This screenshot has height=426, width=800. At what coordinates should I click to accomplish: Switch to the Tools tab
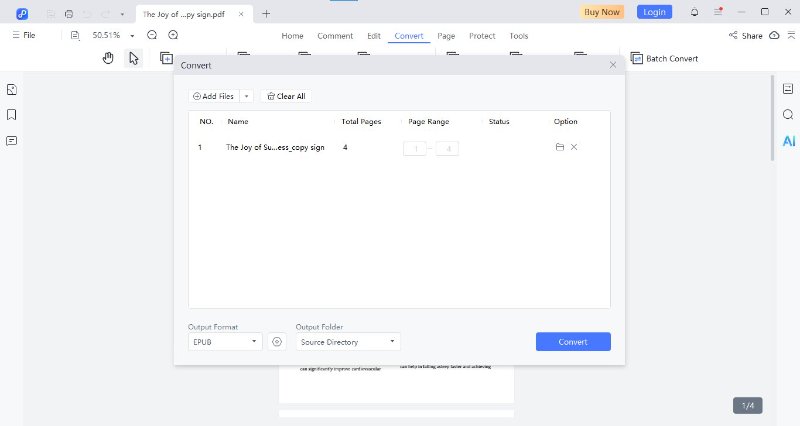[x=518, y=36]
